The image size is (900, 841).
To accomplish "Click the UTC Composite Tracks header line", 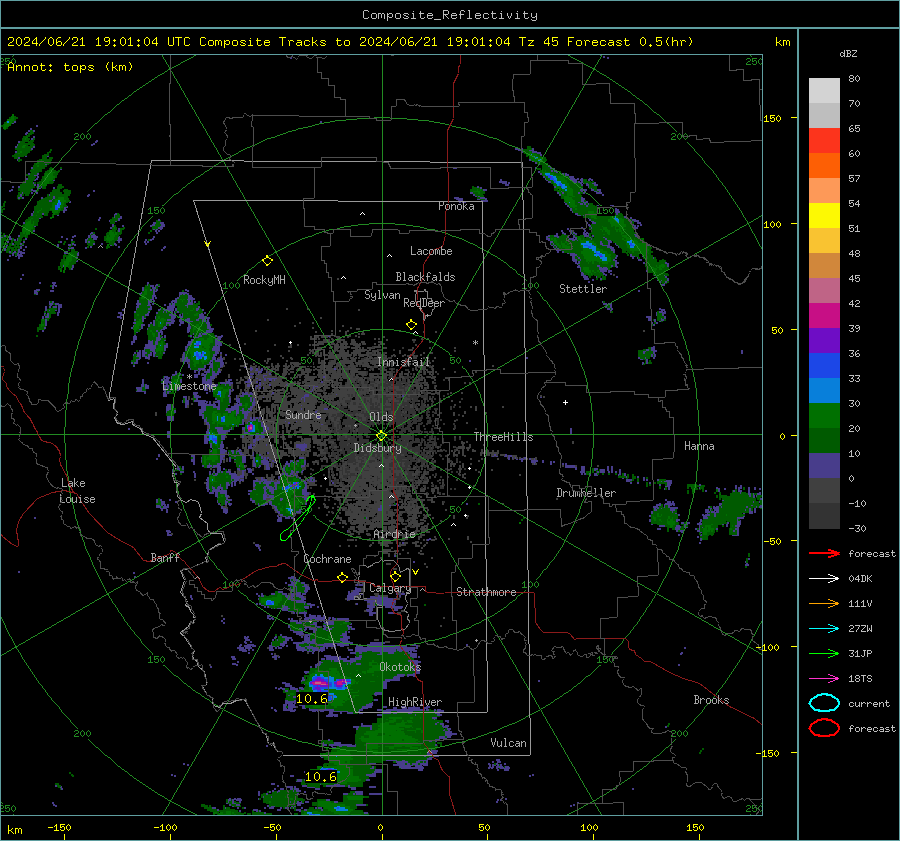I will pos(350,42).
